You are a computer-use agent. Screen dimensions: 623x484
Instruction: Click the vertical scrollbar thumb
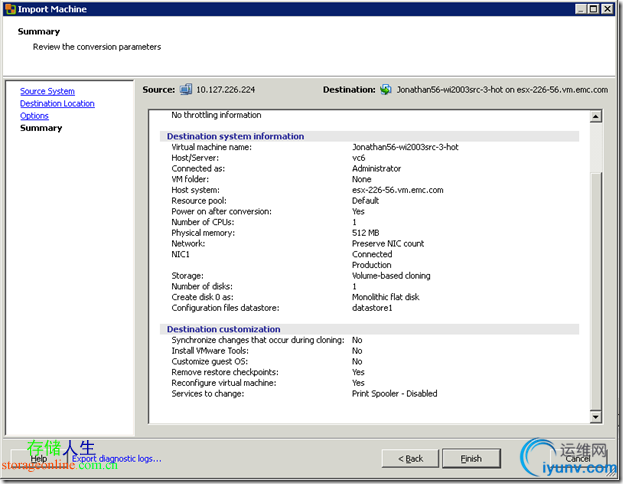(x=596, y=291)
